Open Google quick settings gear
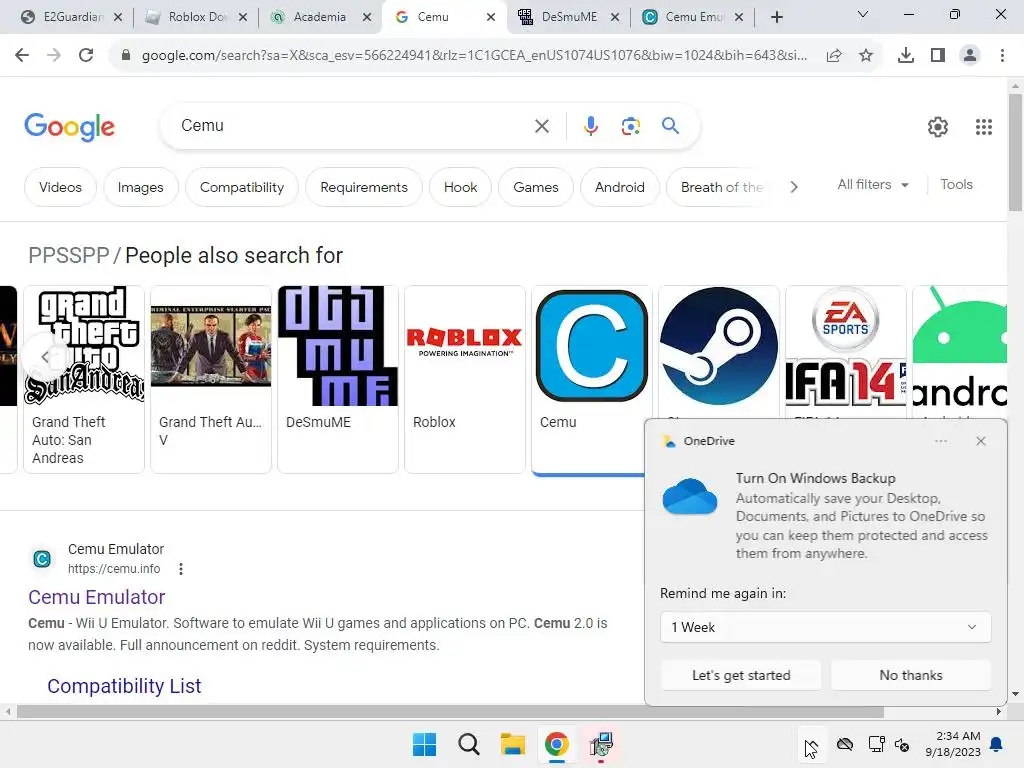The width and height of the screenshot is (1024, 768). (x=938, y=127)
